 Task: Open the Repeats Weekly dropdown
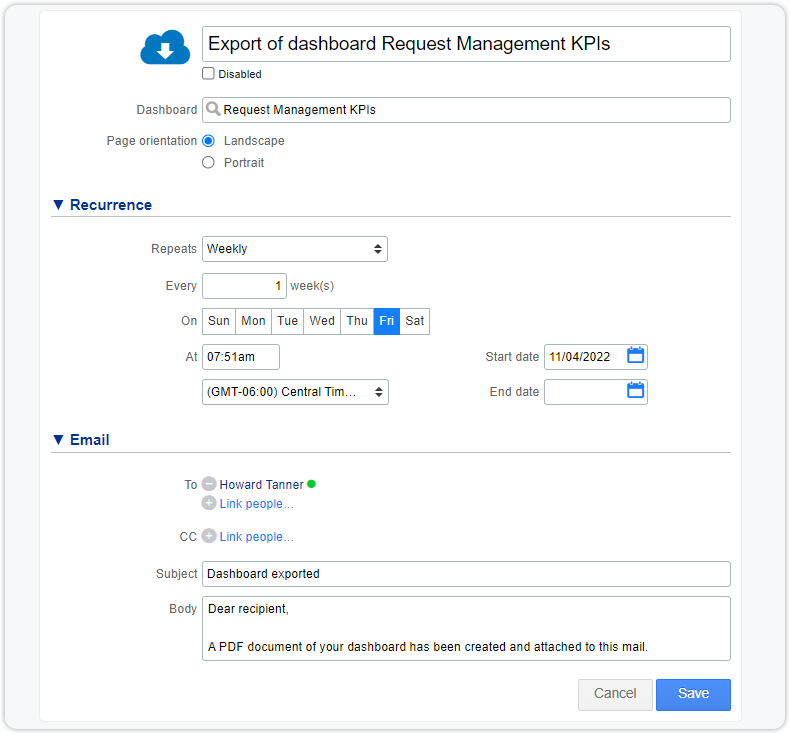click(x=295, y=249)
